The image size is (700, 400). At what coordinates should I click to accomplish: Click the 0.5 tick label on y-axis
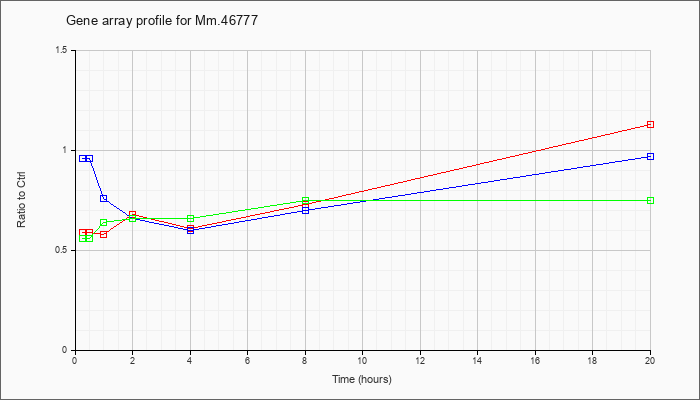click(x=66, y=250)
